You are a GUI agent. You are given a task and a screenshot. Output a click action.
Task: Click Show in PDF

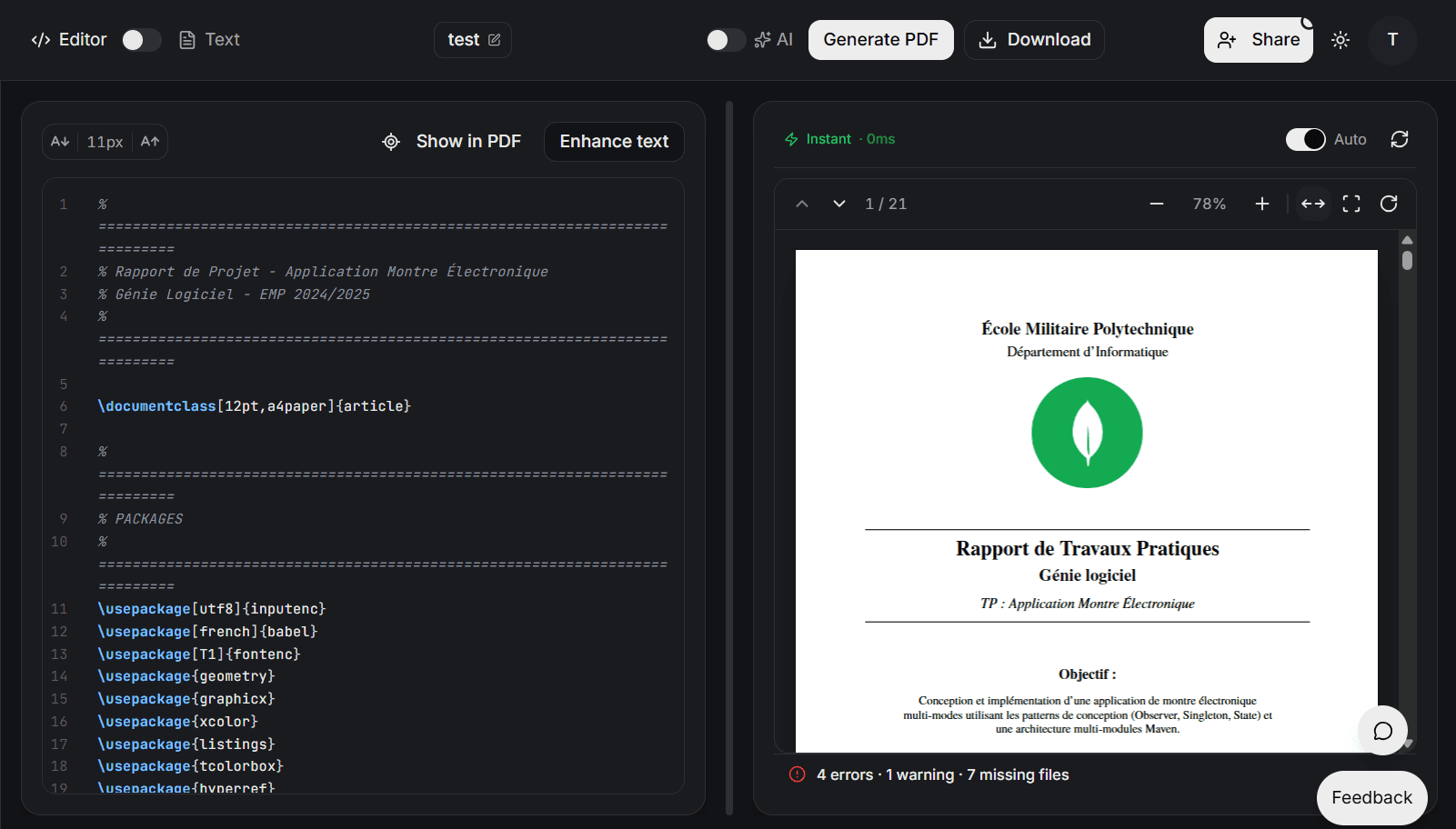[x=451, y=142]
